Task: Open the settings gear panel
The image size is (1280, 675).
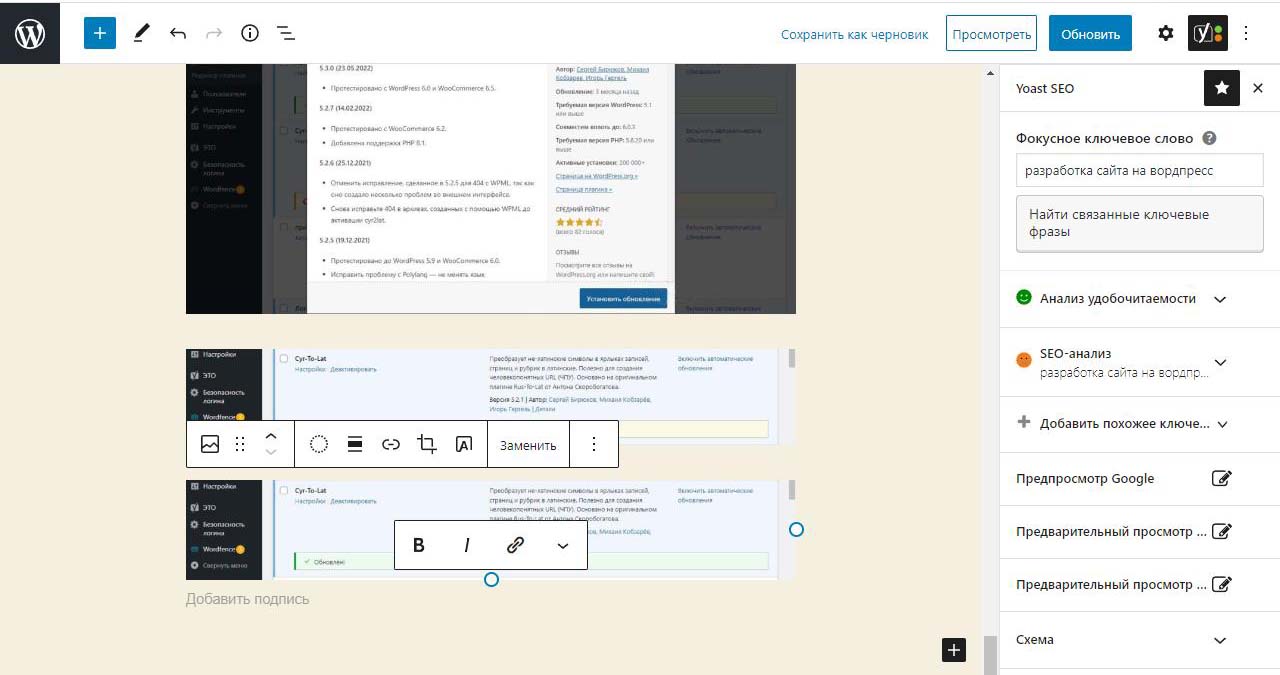Action: coord(1166,33)
